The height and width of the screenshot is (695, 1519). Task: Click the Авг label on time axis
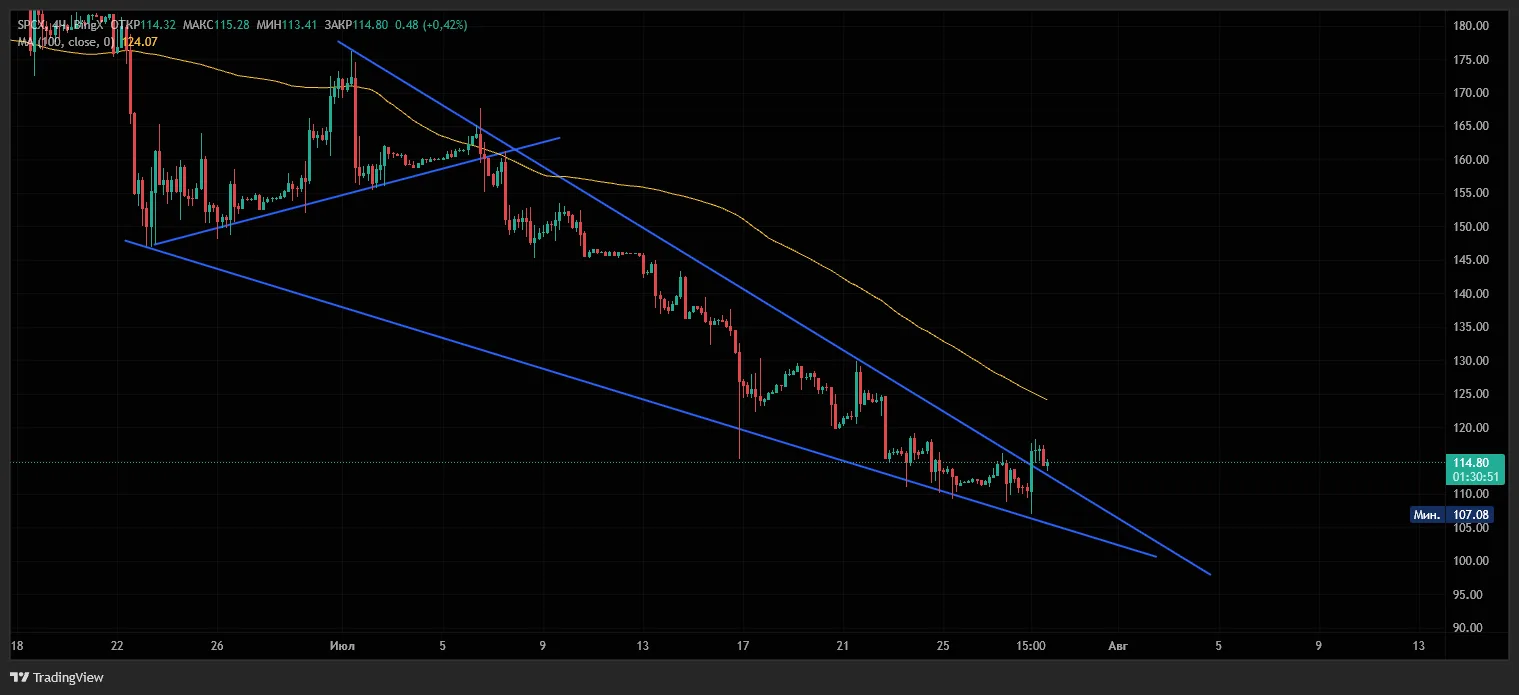(1118, 646)
